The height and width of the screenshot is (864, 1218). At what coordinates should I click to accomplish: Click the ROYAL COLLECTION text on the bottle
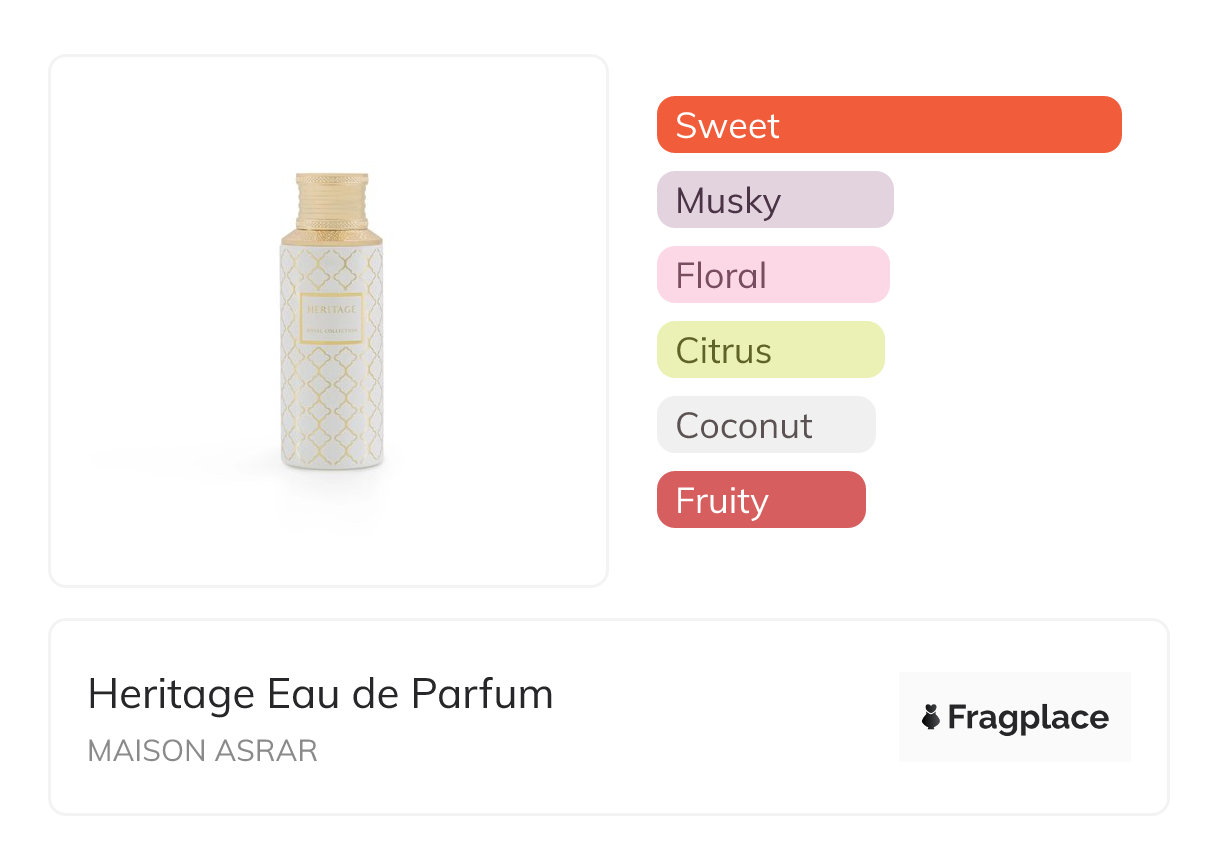click(x=332, y=331)
